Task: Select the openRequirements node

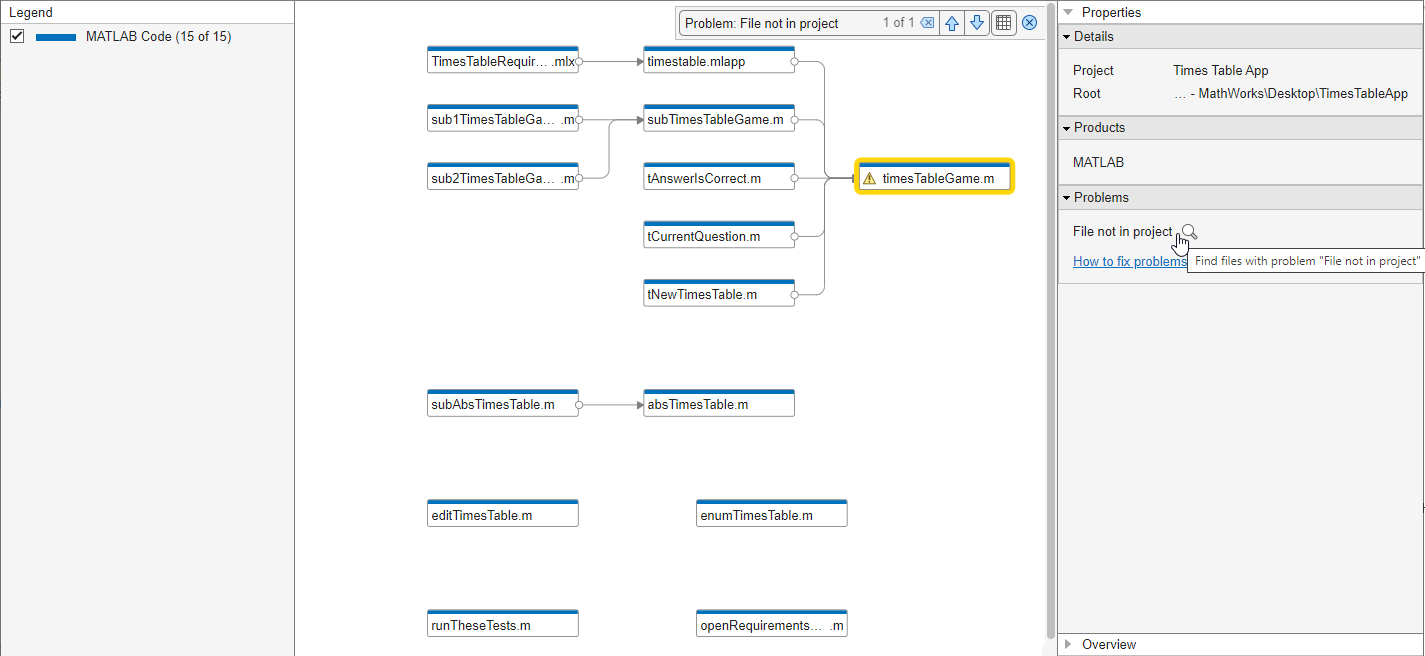Action: click(772, 624)
